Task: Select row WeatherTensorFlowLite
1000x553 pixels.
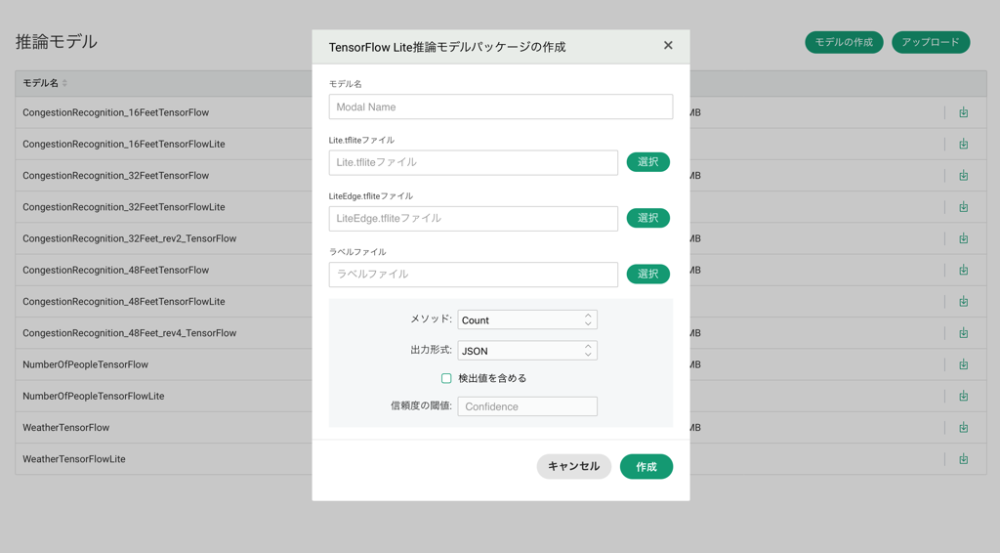Action: pos(501,459)
